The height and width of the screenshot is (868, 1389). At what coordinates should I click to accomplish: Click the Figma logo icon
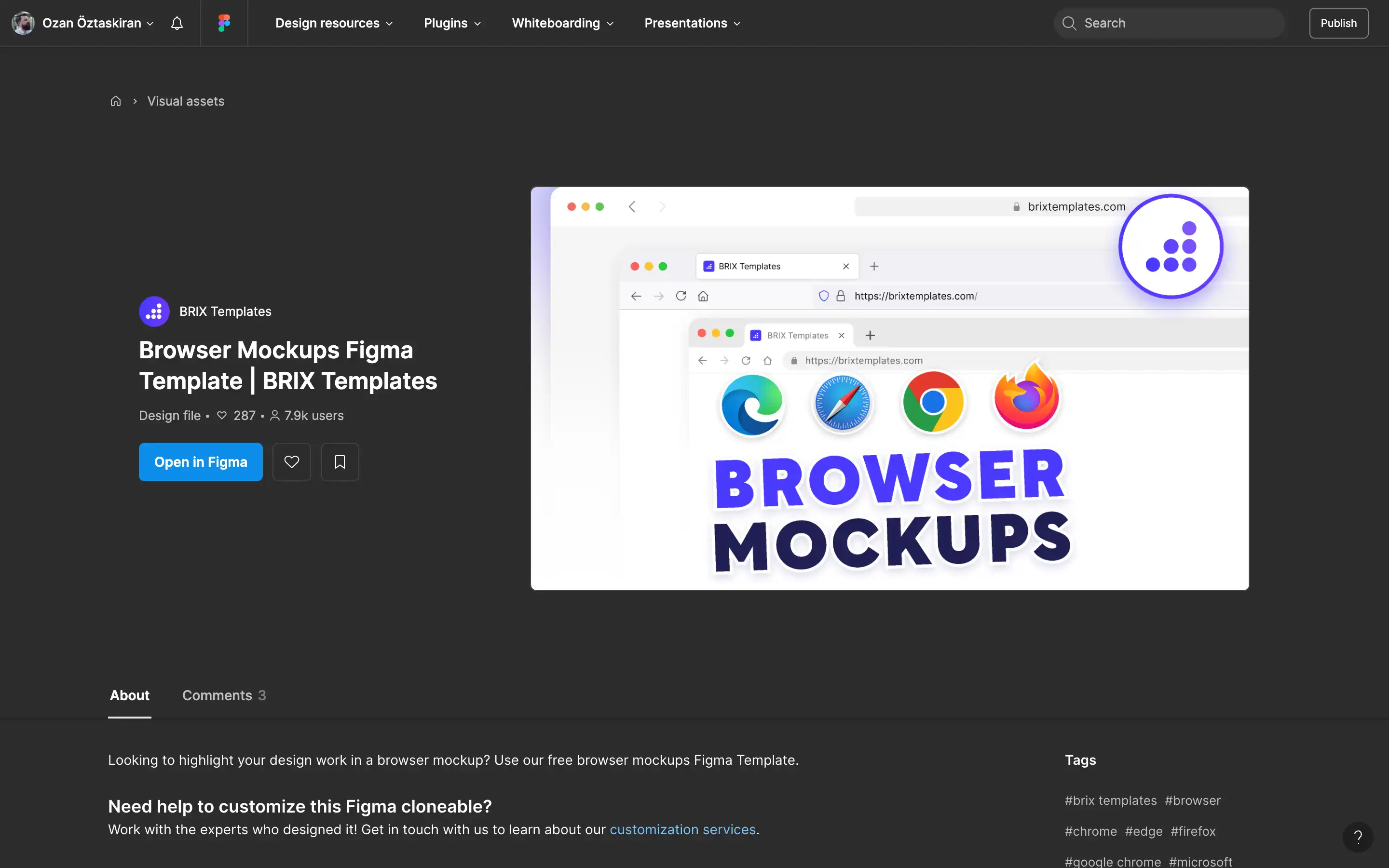tap(224, 23)
